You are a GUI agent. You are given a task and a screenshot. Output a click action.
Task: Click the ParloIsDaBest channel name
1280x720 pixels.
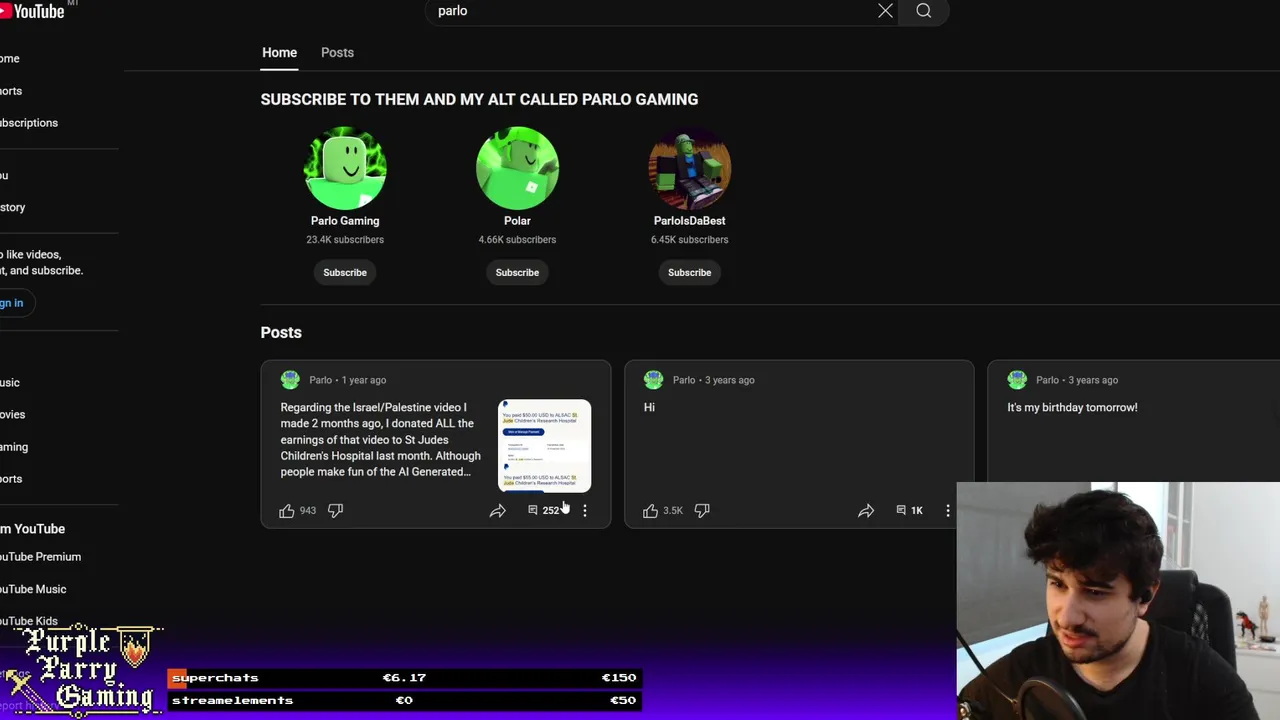[x=689, y=221]
